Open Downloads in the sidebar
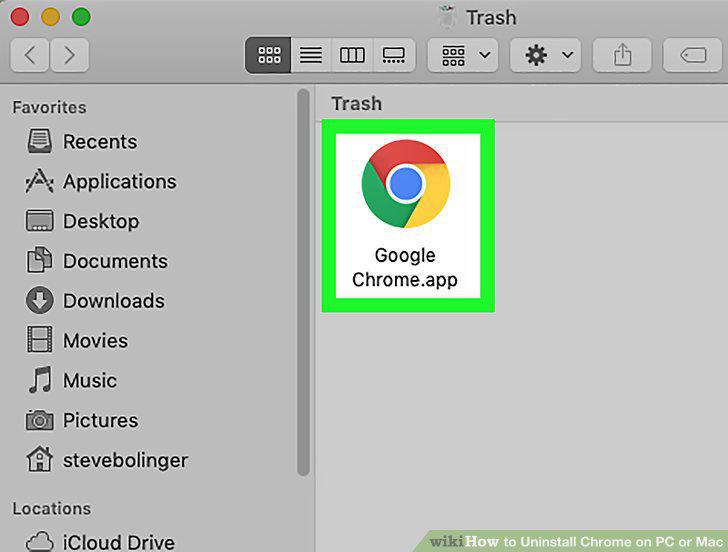Screen dimensions: 728x552 tap(95, 301)
